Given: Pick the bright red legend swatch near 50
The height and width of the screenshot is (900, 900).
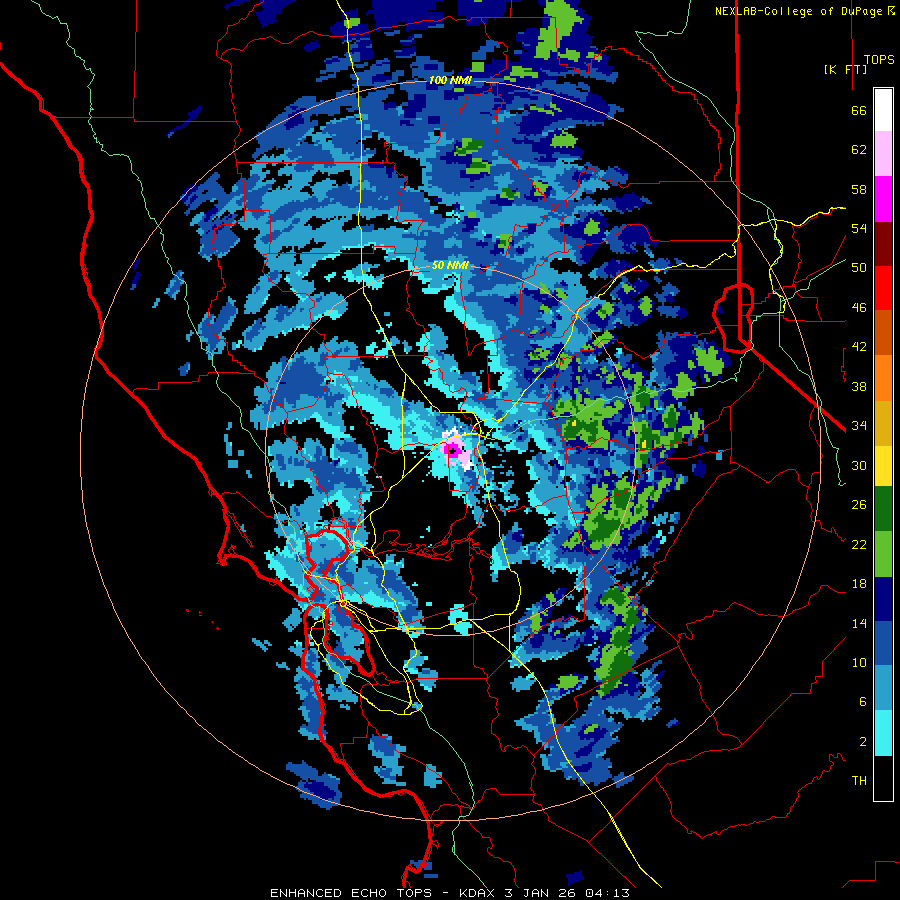Looking at the screenshot, I should point(883,288).
